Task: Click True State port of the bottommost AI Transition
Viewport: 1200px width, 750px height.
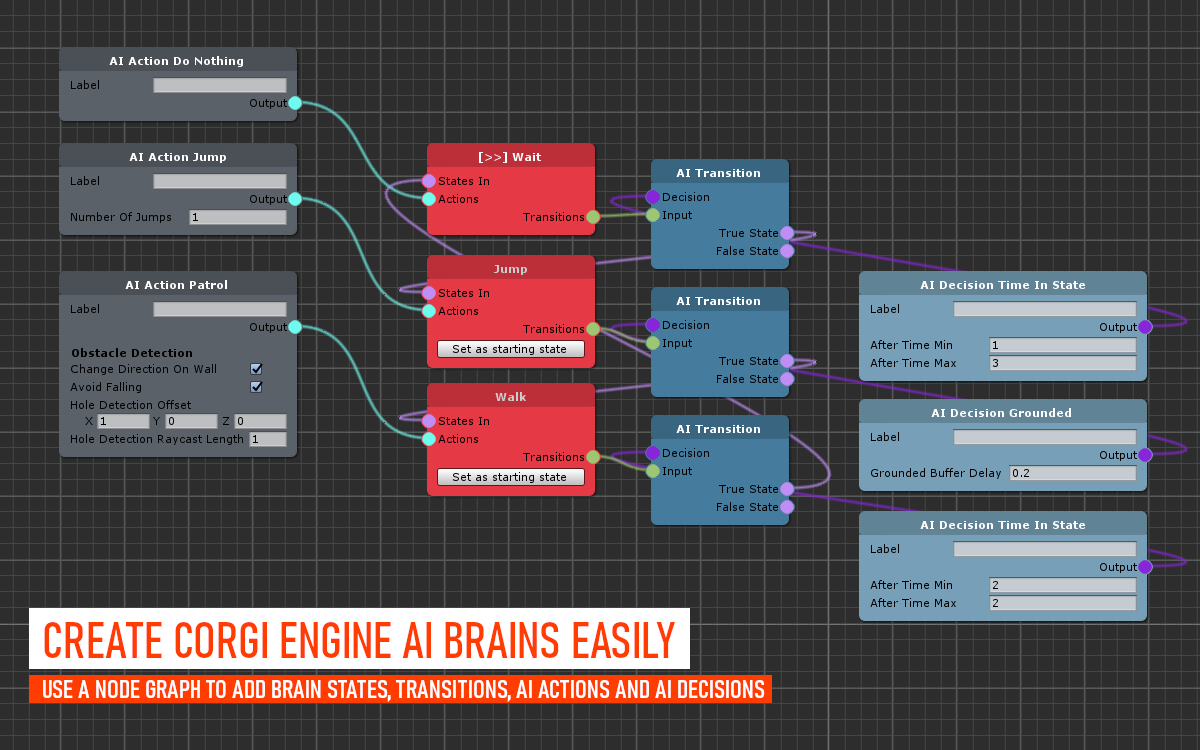Action: point(787,489)
